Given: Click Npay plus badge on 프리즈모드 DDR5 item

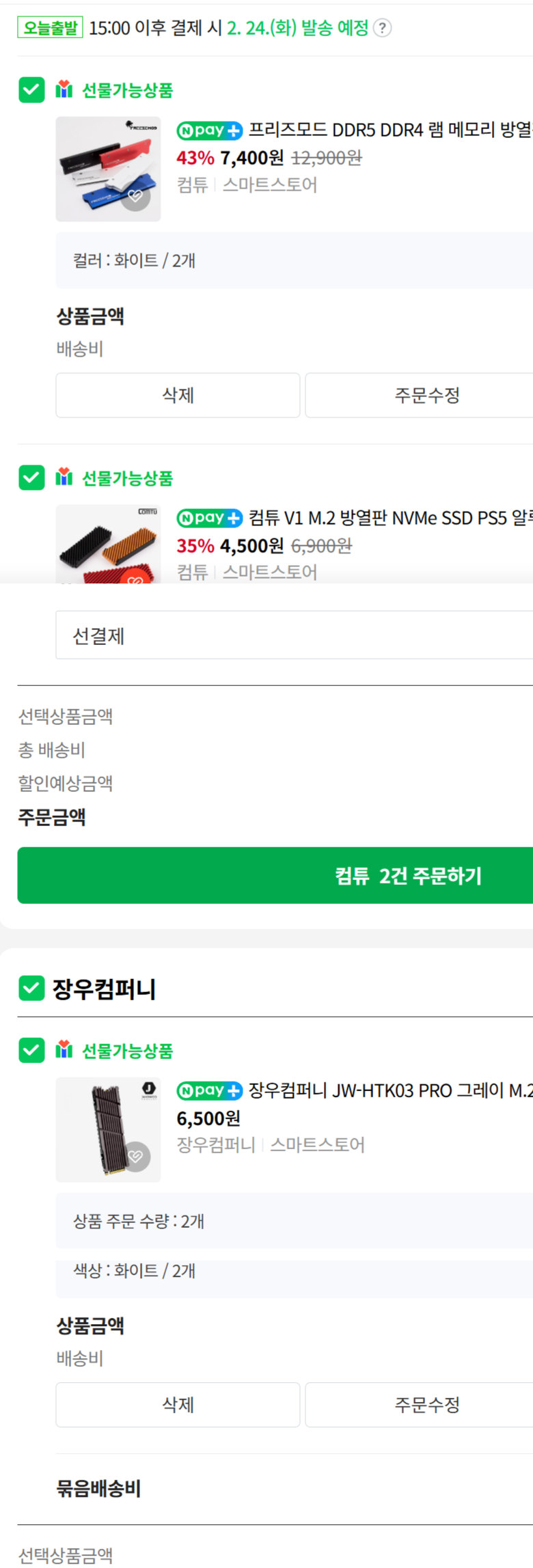Looking at the screenshot, I should pos(209,130).
